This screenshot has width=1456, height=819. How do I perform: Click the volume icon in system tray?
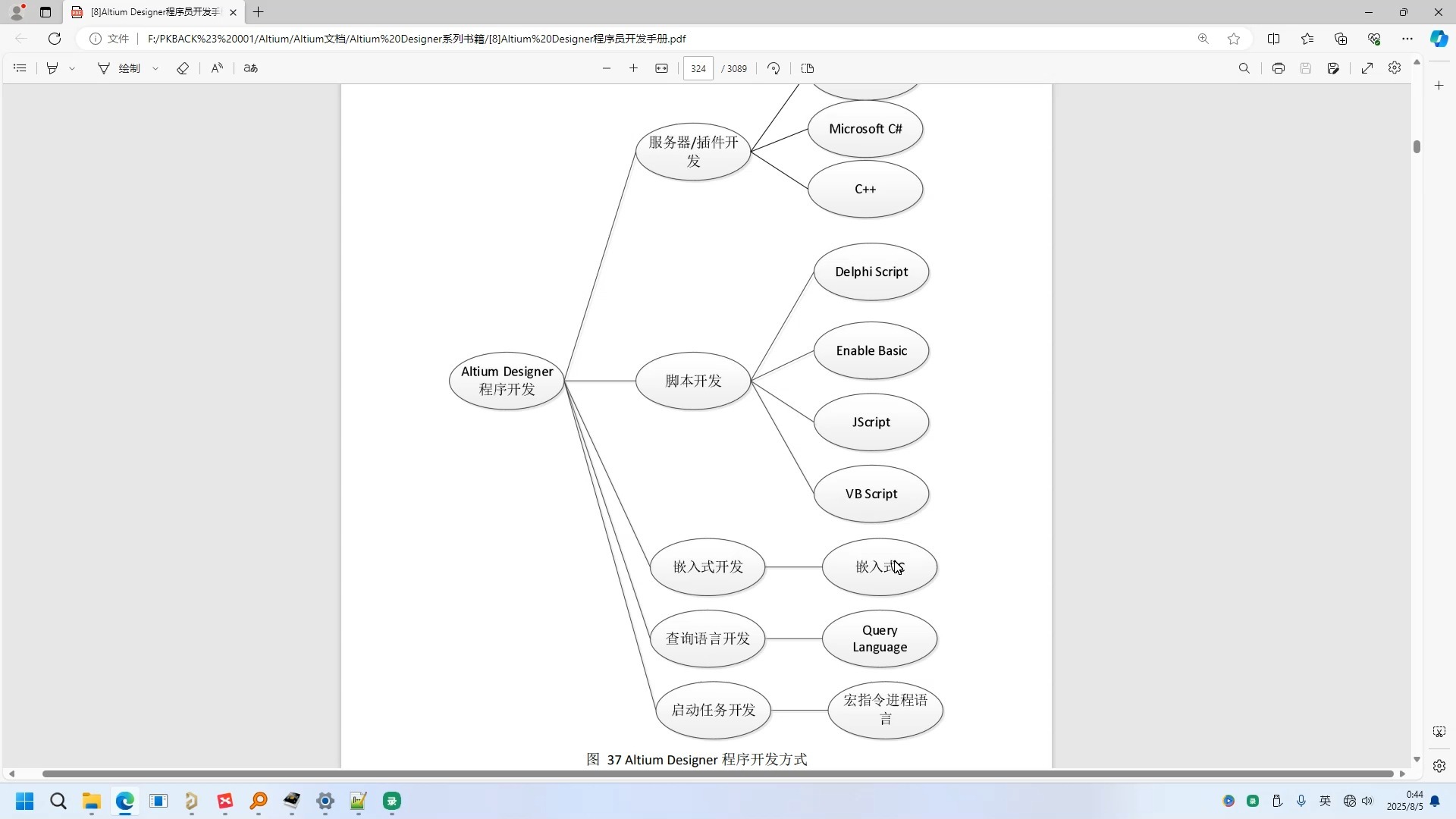(1367, 801)
